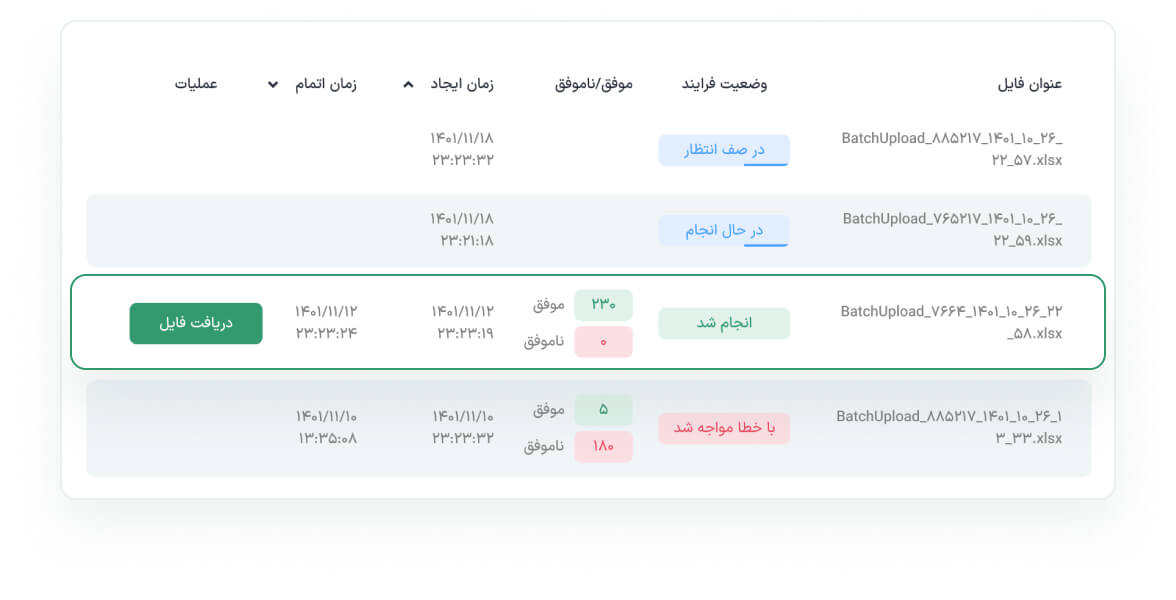Screen dimensions: 1176x600
Task: Select the عنوان فایل column header
Action: pos(1029,84)
